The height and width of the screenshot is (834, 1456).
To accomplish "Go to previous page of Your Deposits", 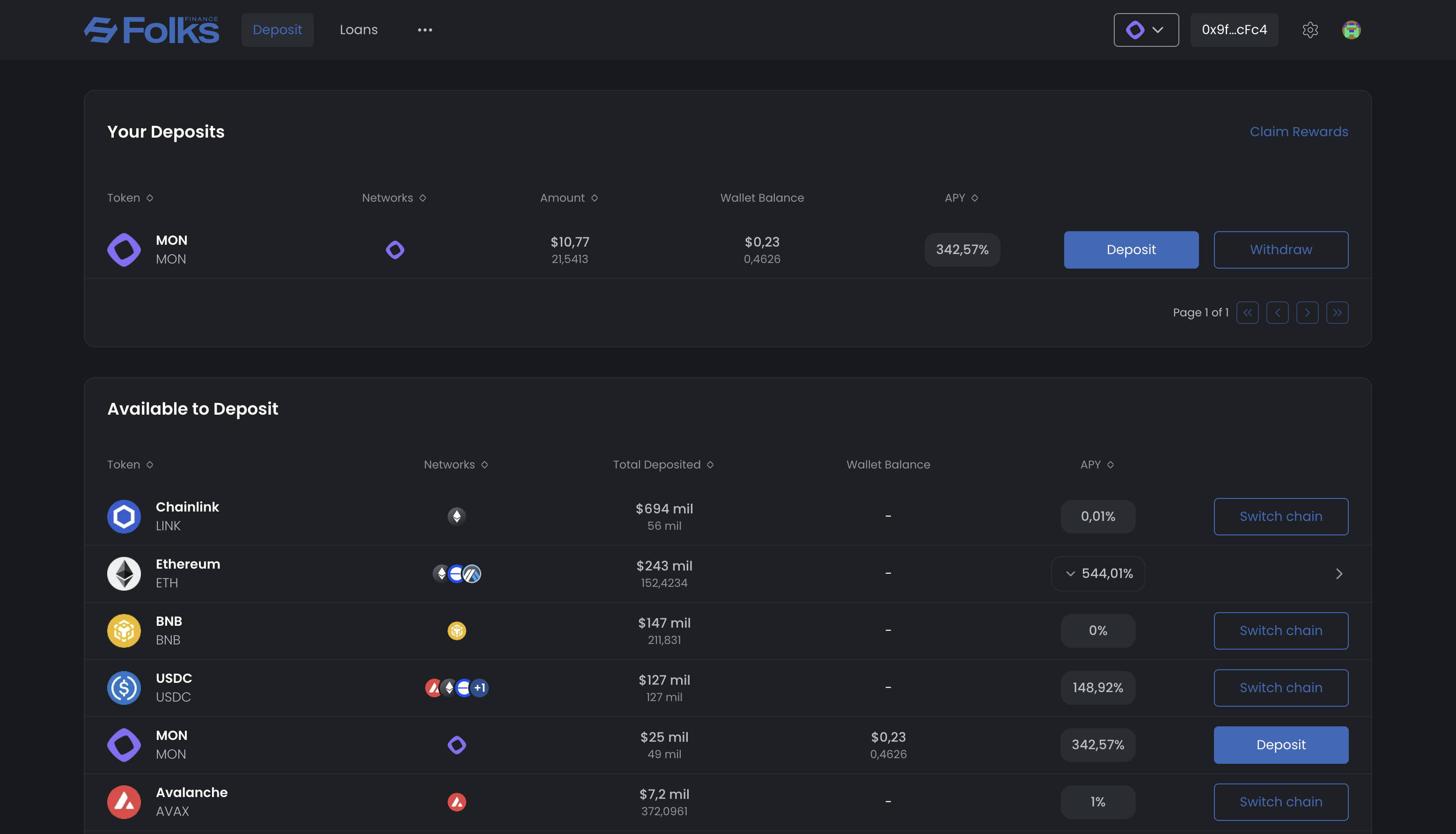I will (1277, 313).
